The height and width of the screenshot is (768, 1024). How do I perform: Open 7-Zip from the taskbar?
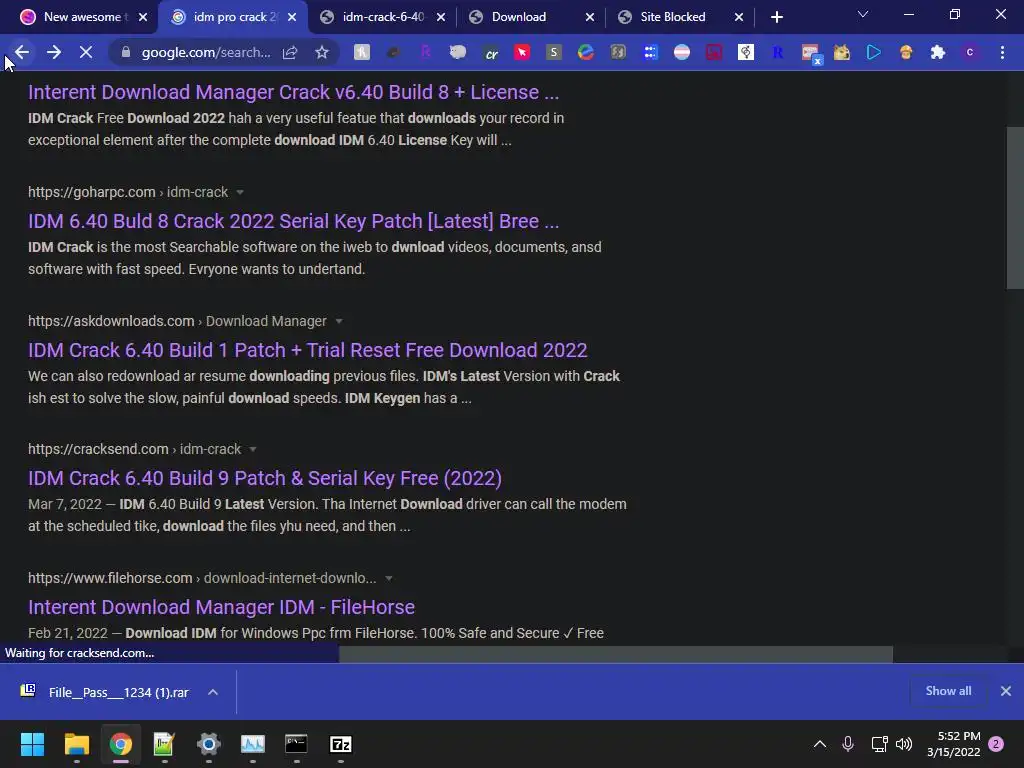pyautogui.click(x=341, y=744)
